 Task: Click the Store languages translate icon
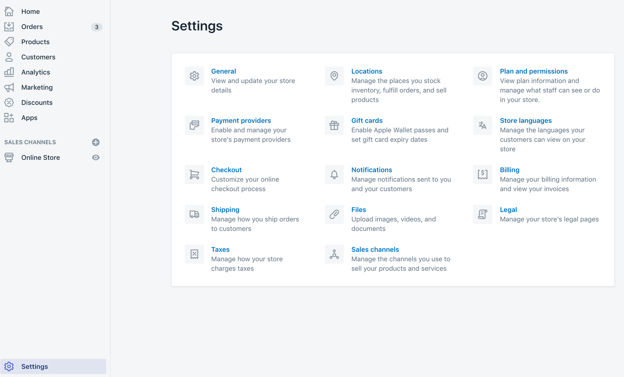click(482, 125)
